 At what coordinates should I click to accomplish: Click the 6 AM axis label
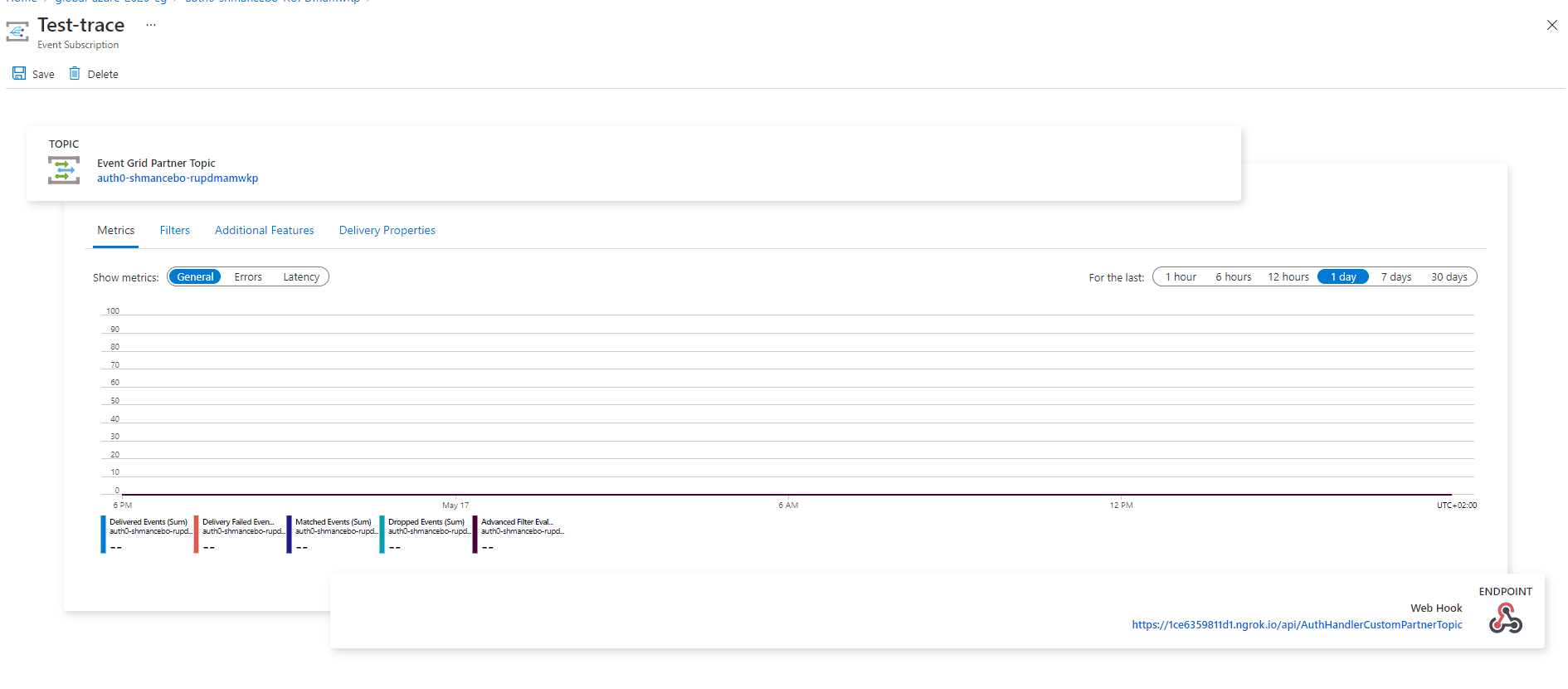tap(788, 505)
